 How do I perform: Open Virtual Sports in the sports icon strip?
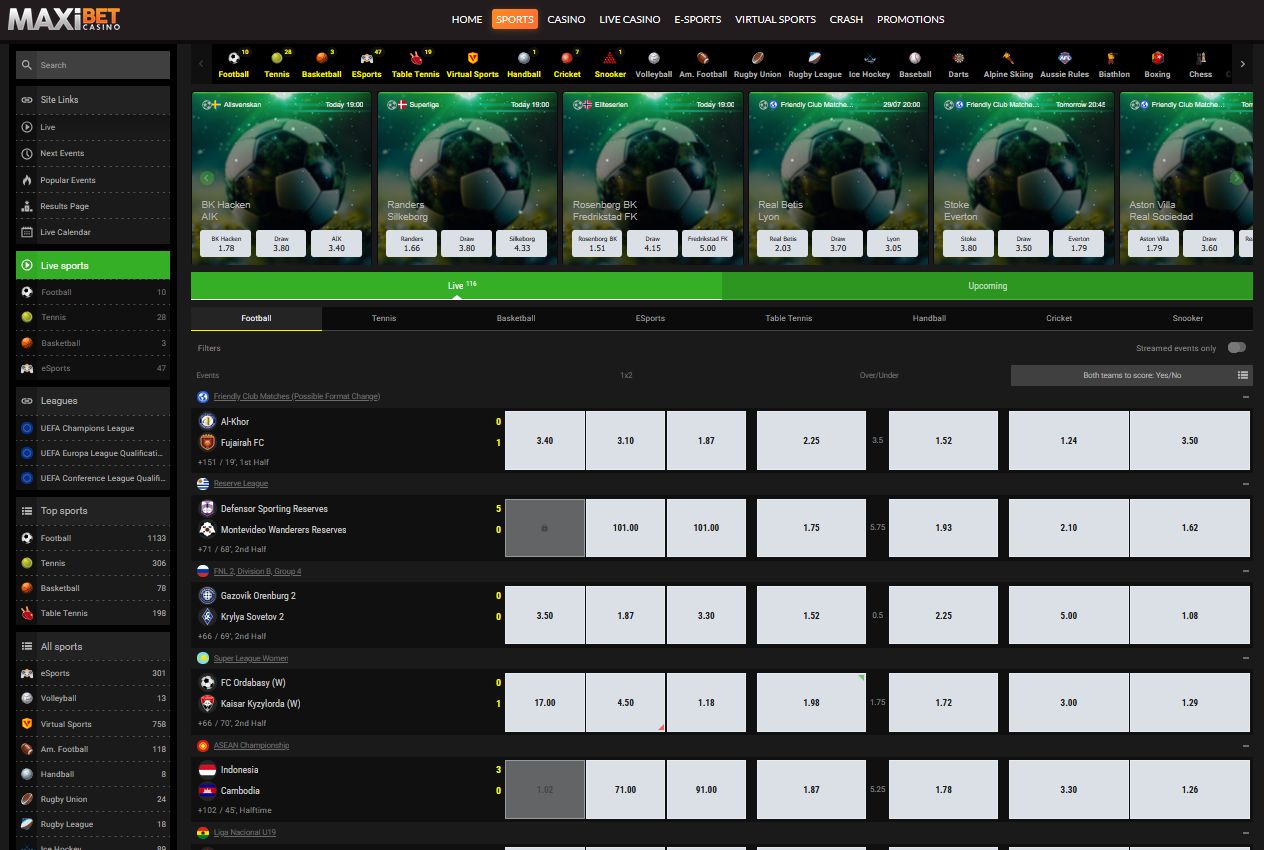coord(472,65)
